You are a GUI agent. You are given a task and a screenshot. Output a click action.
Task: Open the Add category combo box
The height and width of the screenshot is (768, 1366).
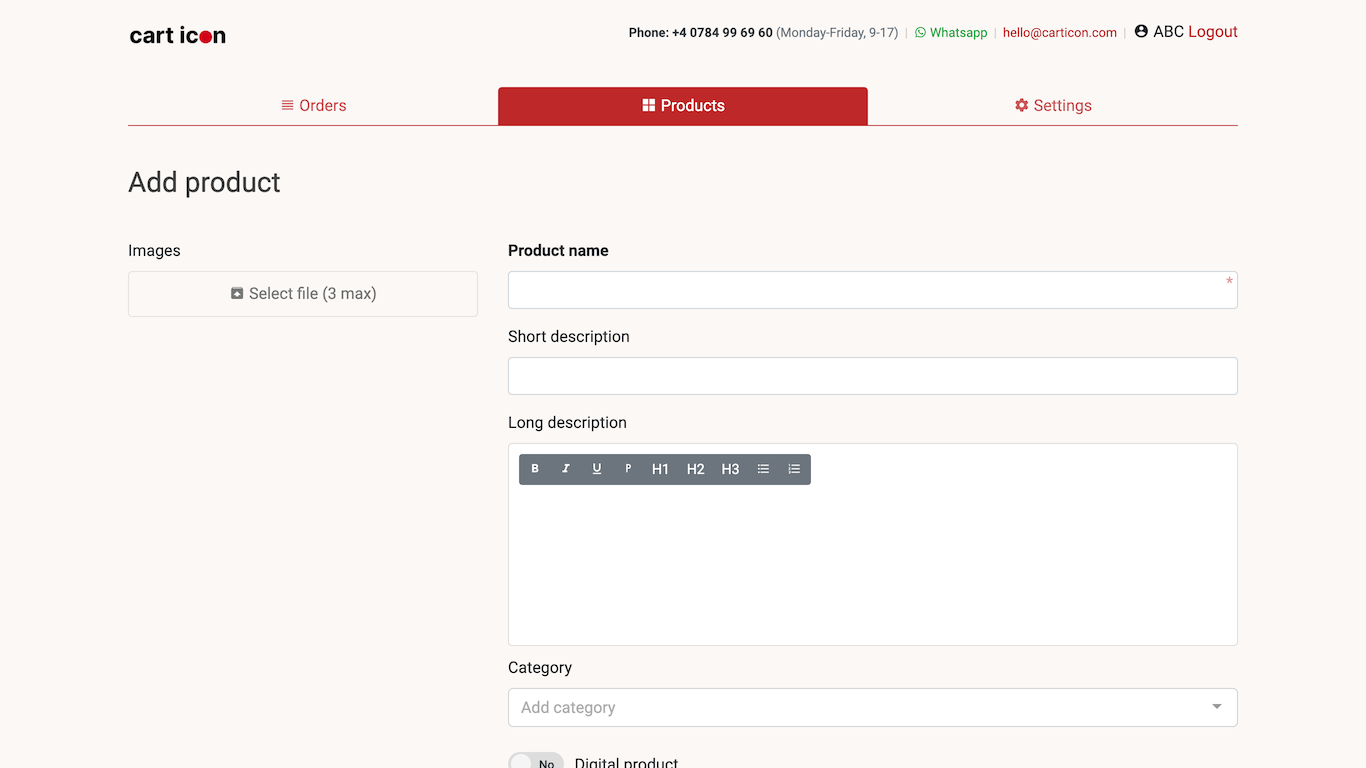pyautogui.click(x=873, y=707)
